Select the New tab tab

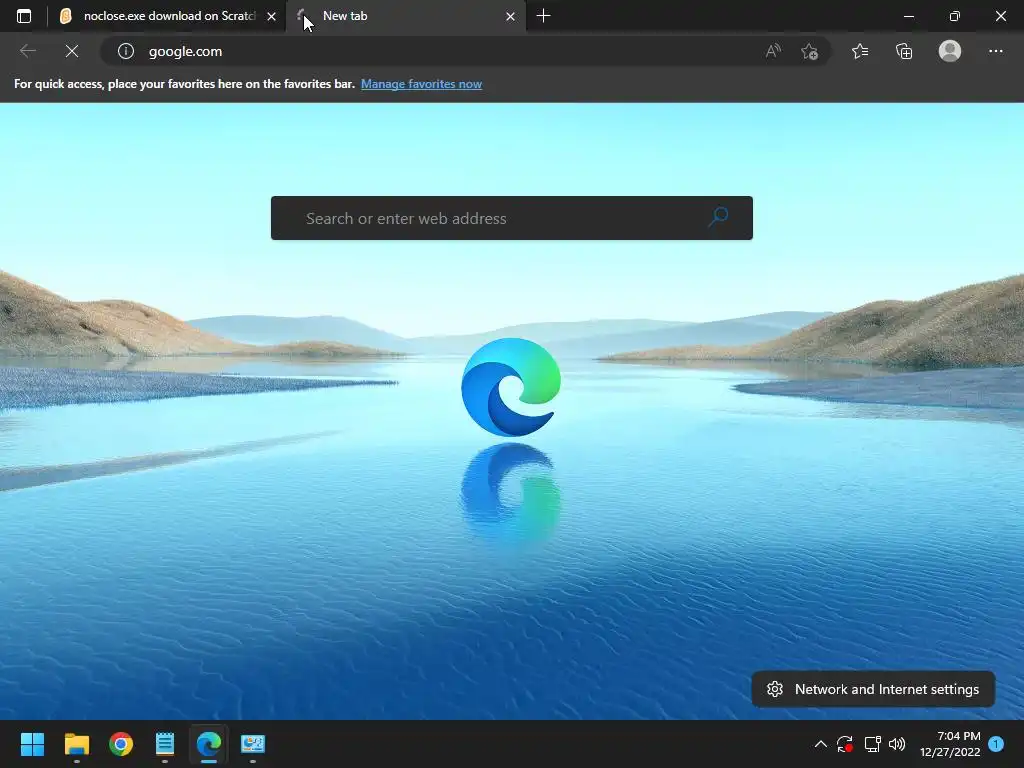point(405,16)
